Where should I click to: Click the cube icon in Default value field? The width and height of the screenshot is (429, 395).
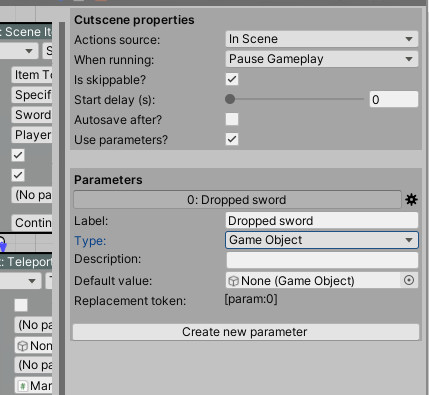click(233, 281)
